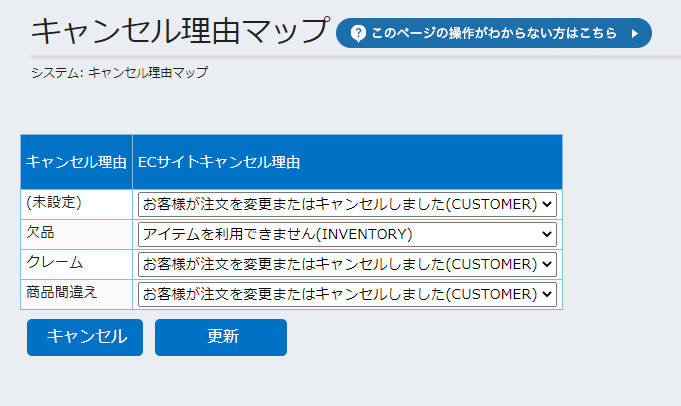This screenshot has width=681, height=406.
Task: Click the chevron arrow in the クレーム row
Action: (x=547, y=264)
